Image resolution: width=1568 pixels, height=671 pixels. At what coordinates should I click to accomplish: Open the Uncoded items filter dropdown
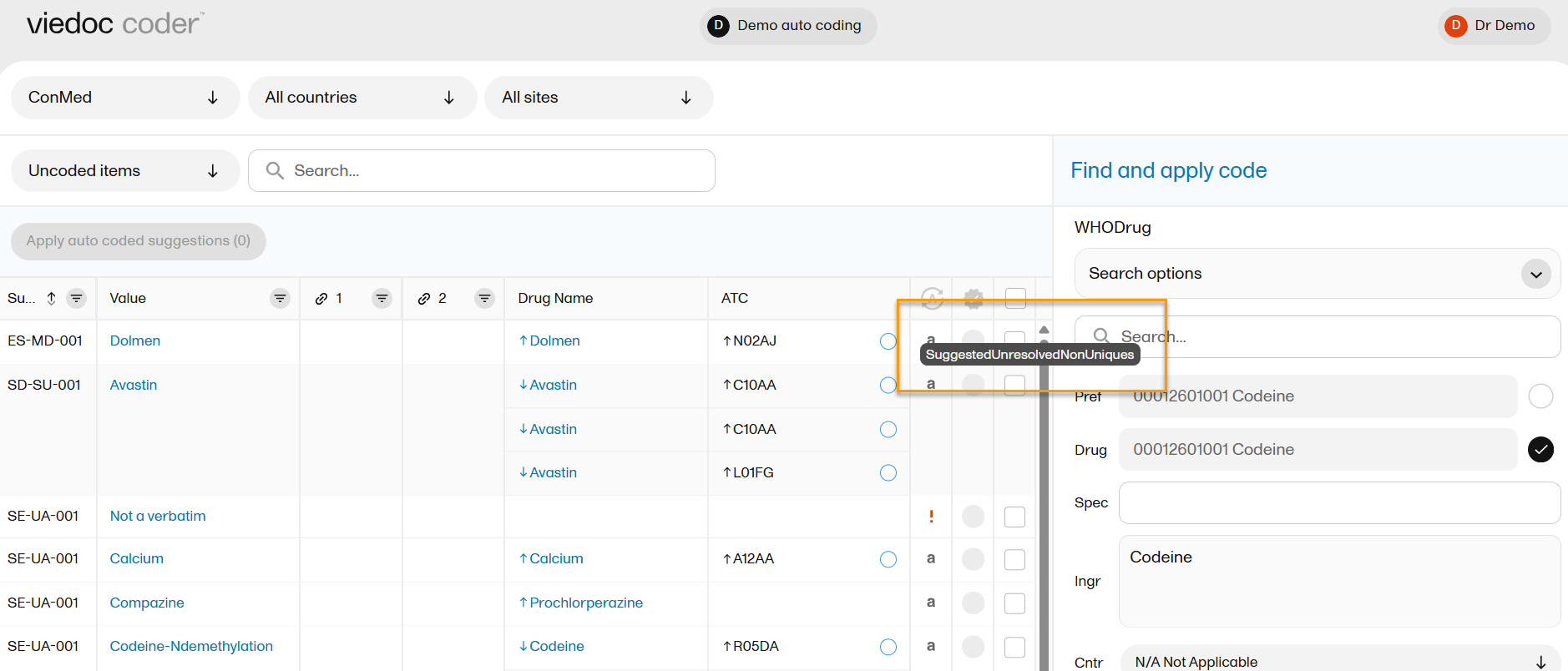pyautogui.click(x=125, y=171)
